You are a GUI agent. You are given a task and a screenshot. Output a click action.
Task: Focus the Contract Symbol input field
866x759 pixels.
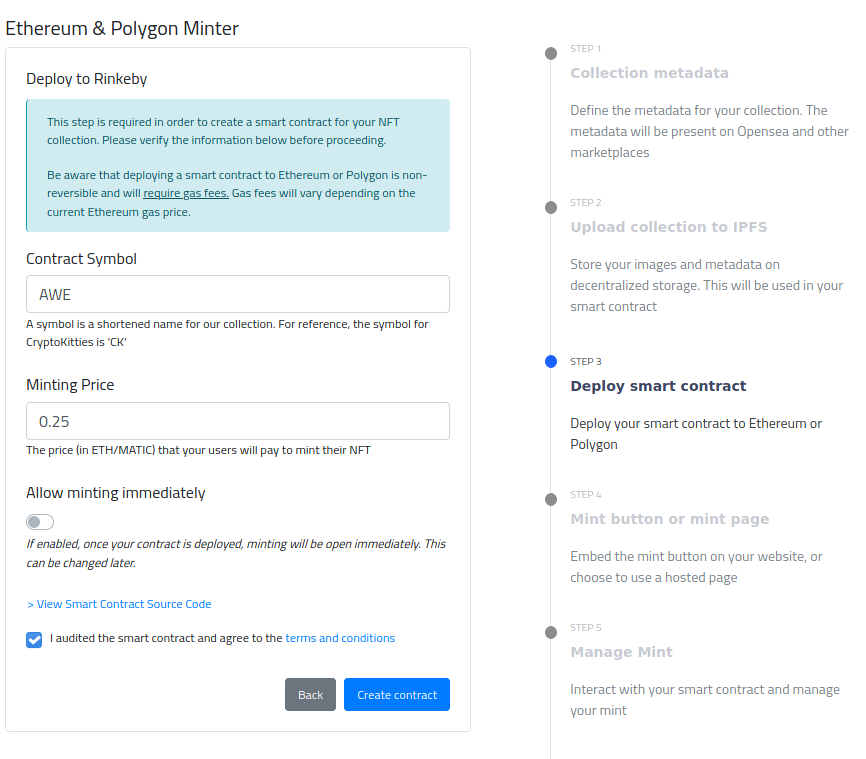pyautogui.click(x=237, y=294)
